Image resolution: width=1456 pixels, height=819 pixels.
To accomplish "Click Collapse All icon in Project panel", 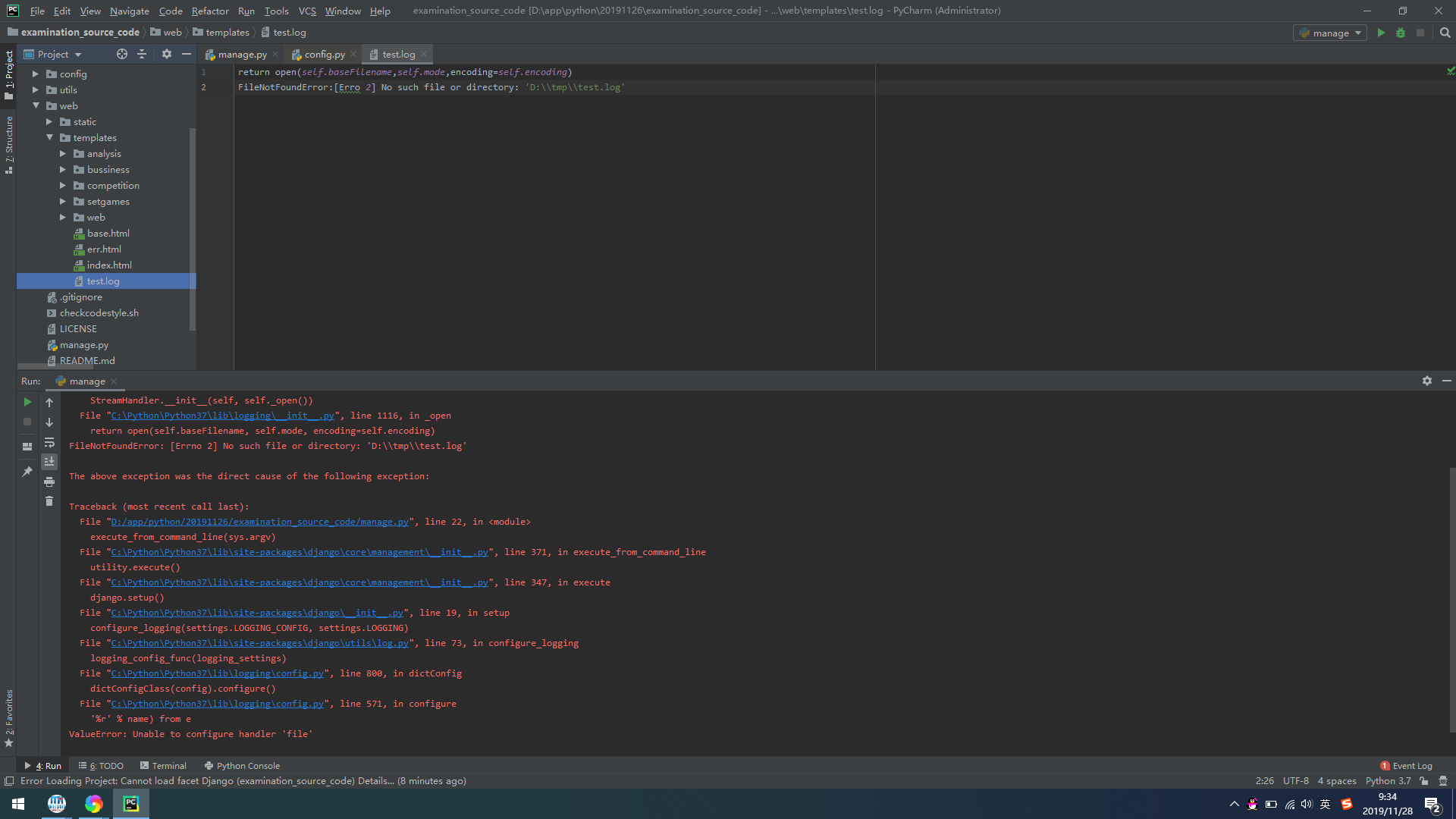I will (142, 54).
